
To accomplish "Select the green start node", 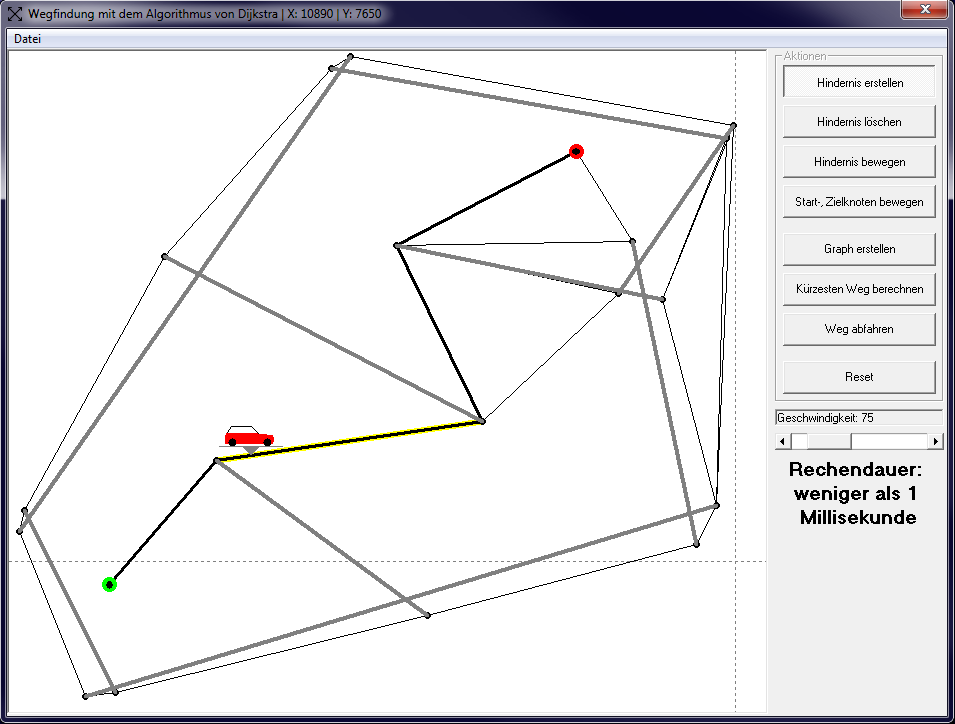I will pyautogui.click(x=109, y=585).
